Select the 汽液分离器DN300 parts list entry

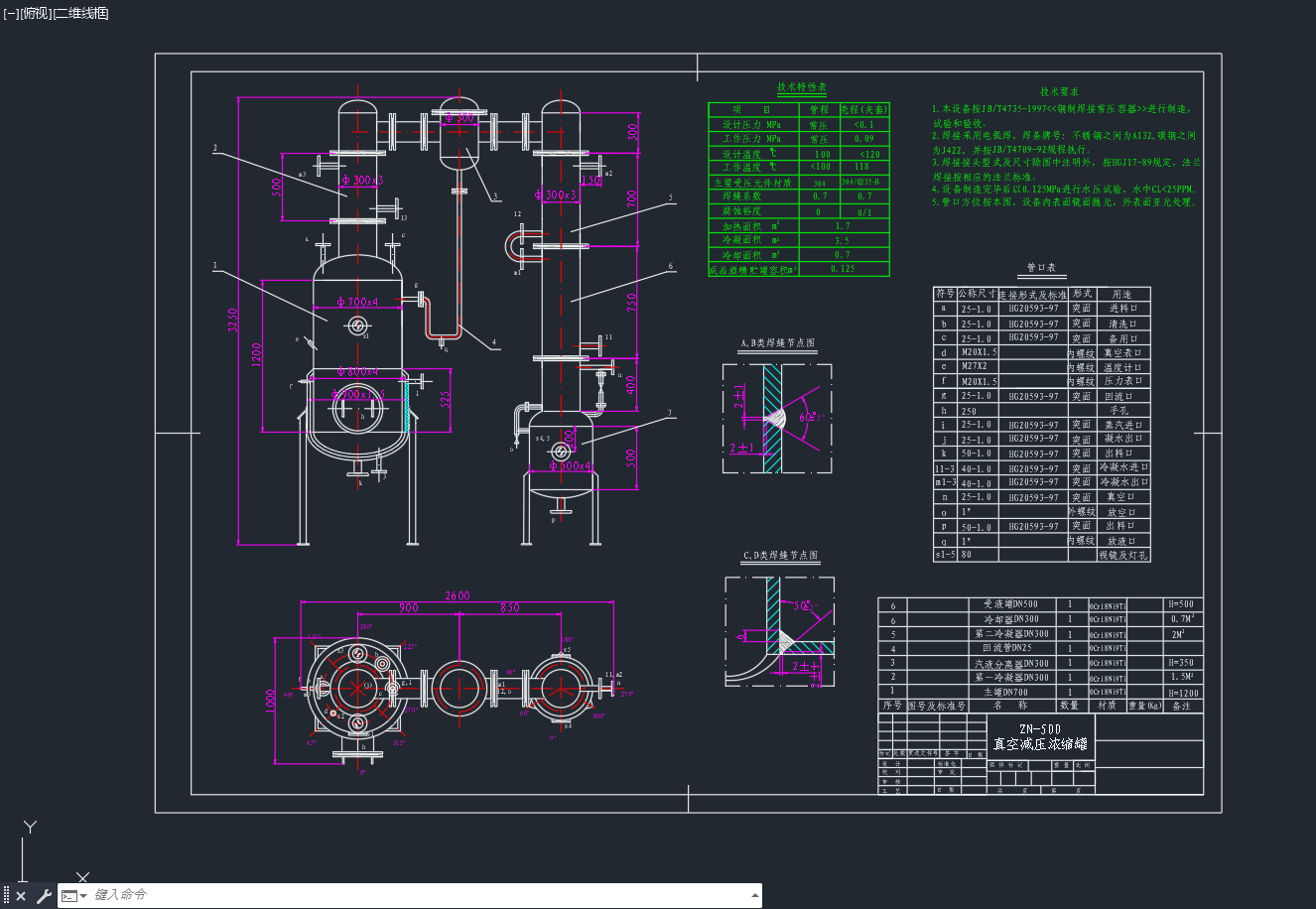click(1011, 663)
